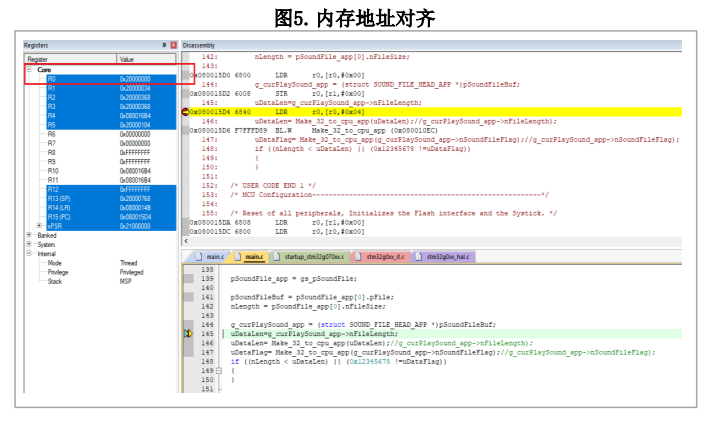Collapse the code fold at line 149
This screenshot has height=421, width=716.
pyautogui.click(x=219, y=371)
